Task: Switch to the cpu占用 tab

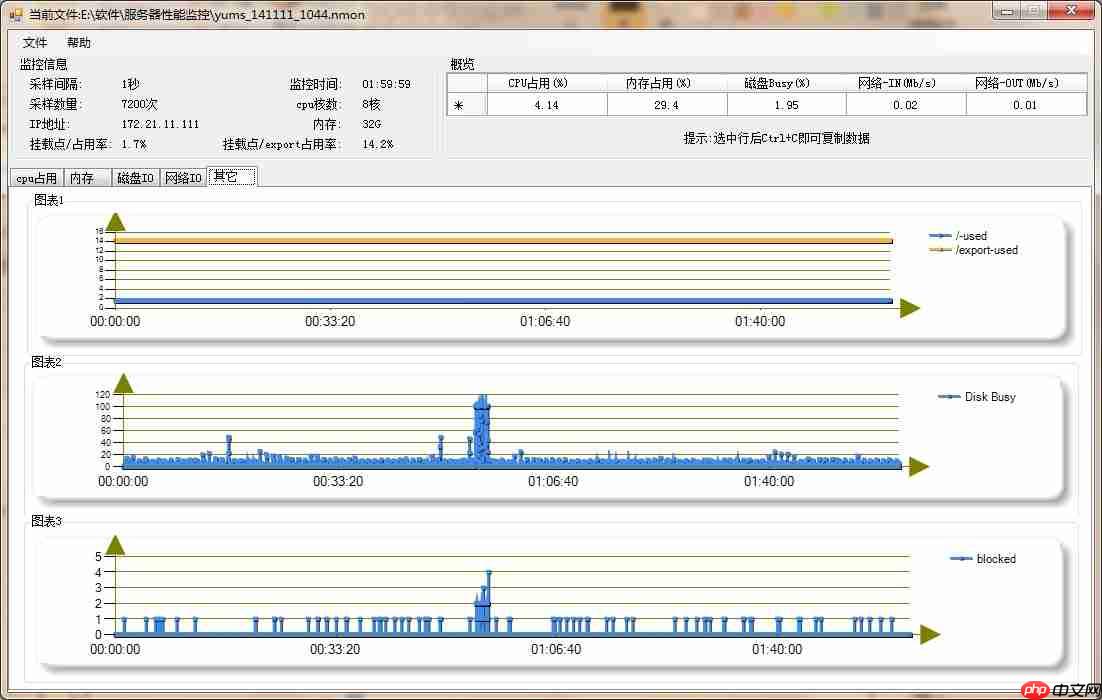Action: [x=35, y=177]
